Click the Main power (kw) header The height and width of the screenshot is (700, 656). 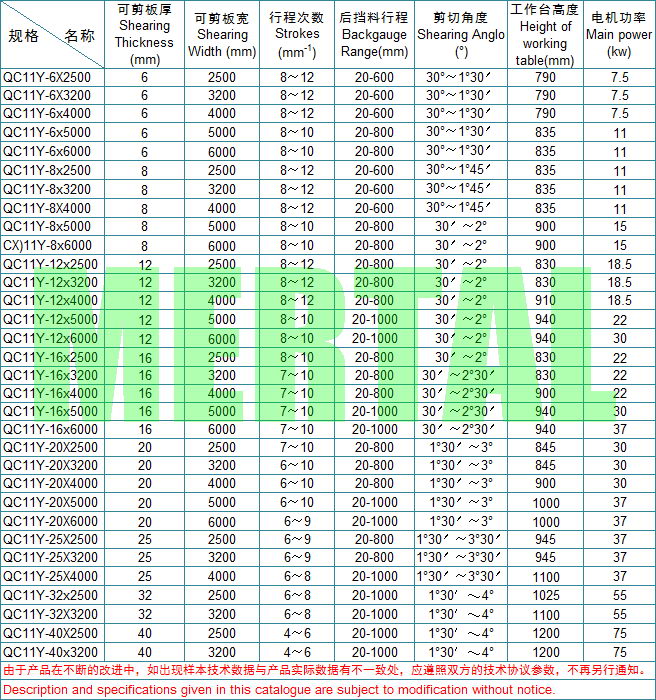619,34
